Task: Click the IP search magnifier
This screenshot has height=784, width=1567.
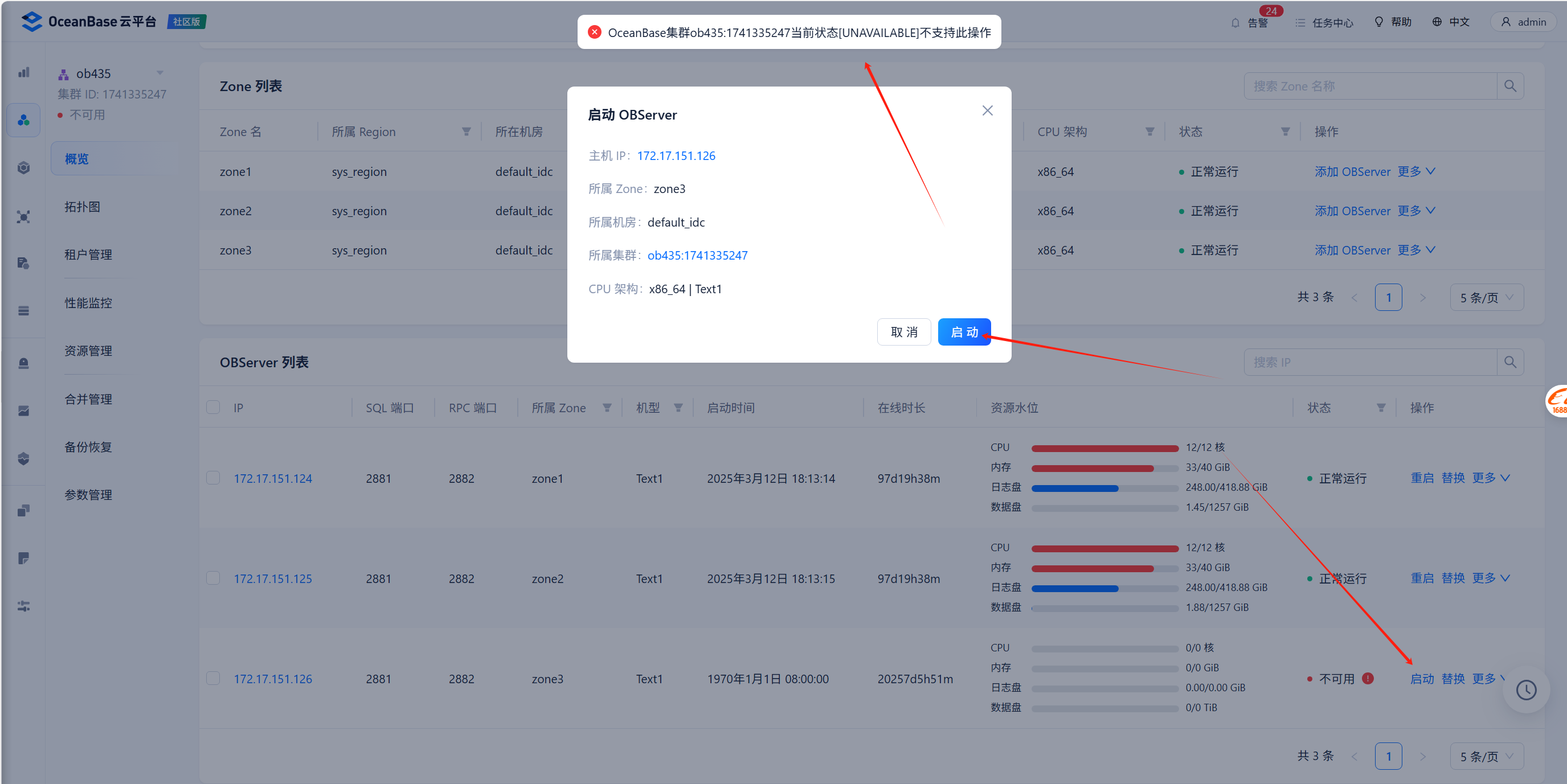Action: pyautogui.click(x=1510, y=363)
